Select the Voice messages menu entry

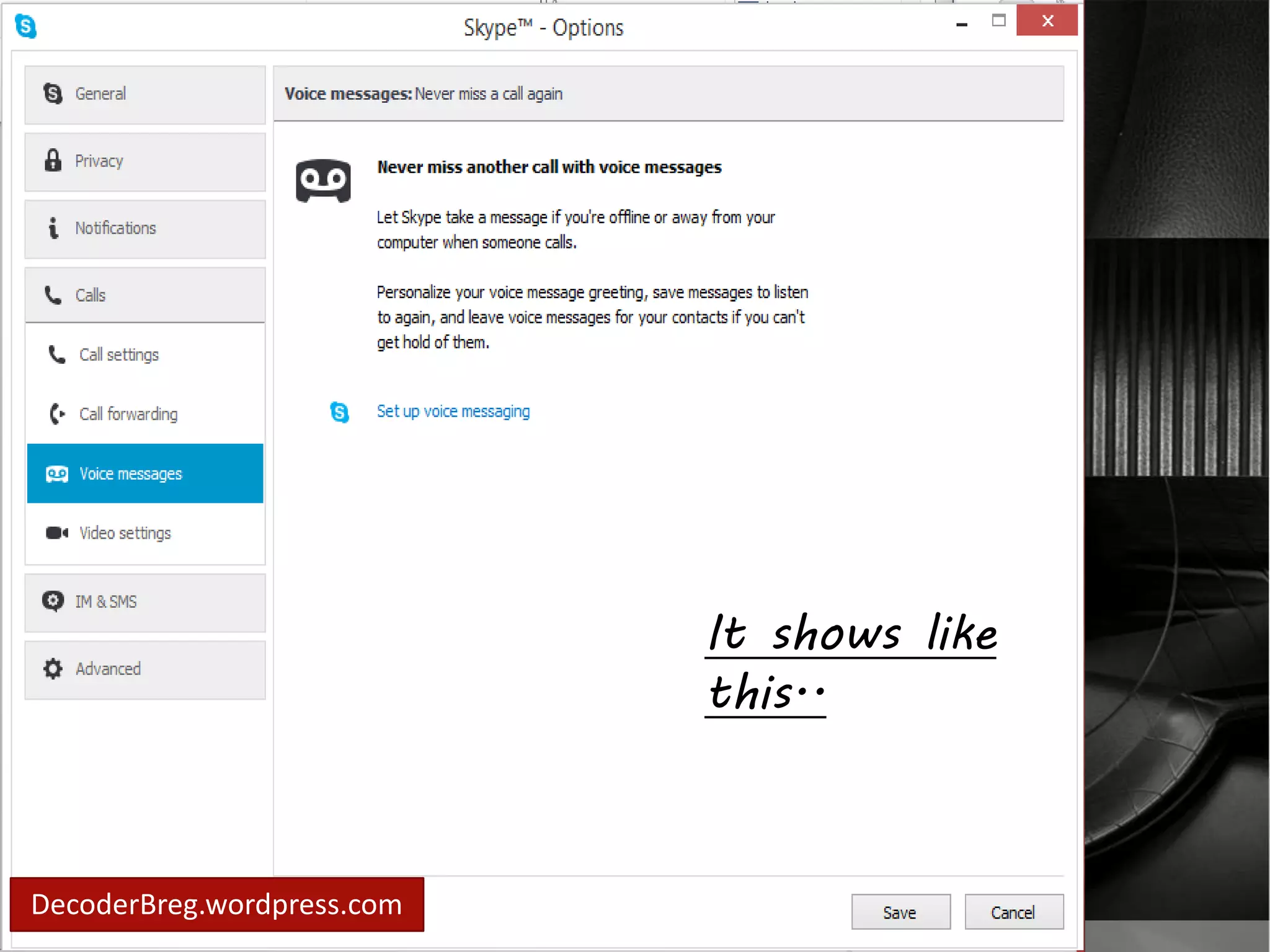[145, 474]
